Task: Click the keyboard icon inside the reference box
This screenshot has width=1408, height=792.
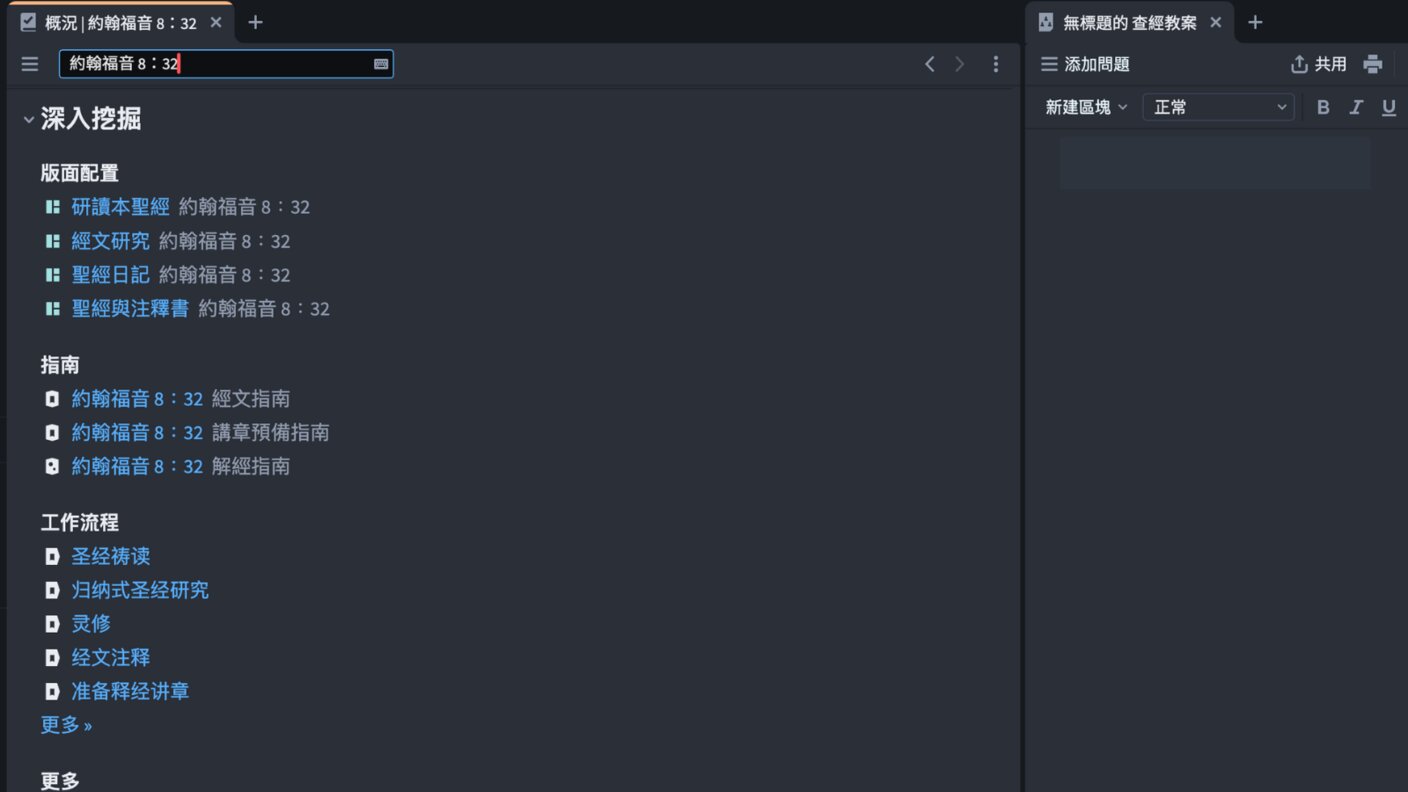Action: [381, 64]
